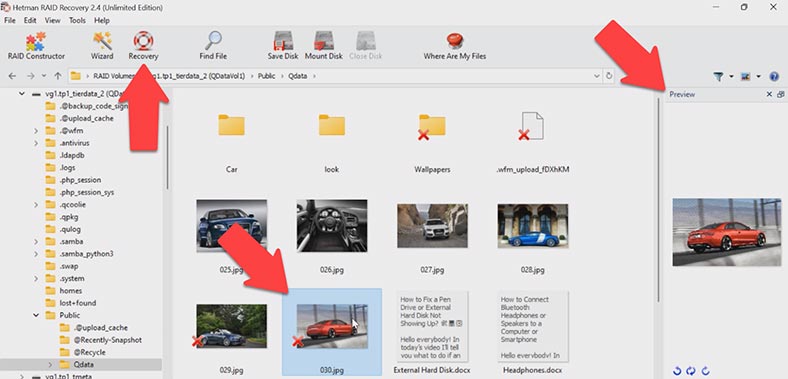Click the middle rotate preview icon

pyautogui.click(x=691, y=371)
